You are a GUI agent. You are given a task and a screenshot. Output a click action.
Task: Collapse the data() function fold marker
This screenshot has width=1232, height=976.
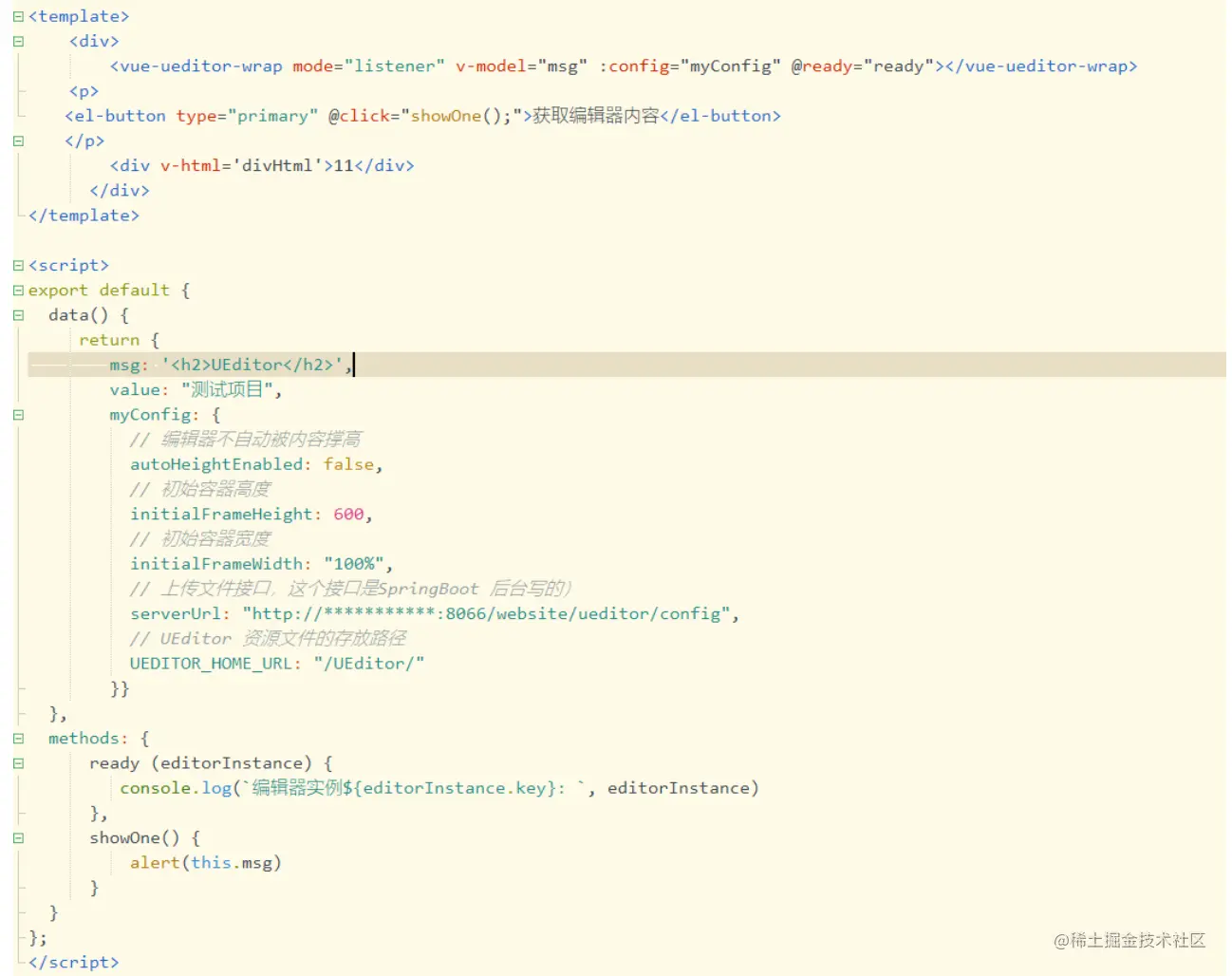pos(18,315)
